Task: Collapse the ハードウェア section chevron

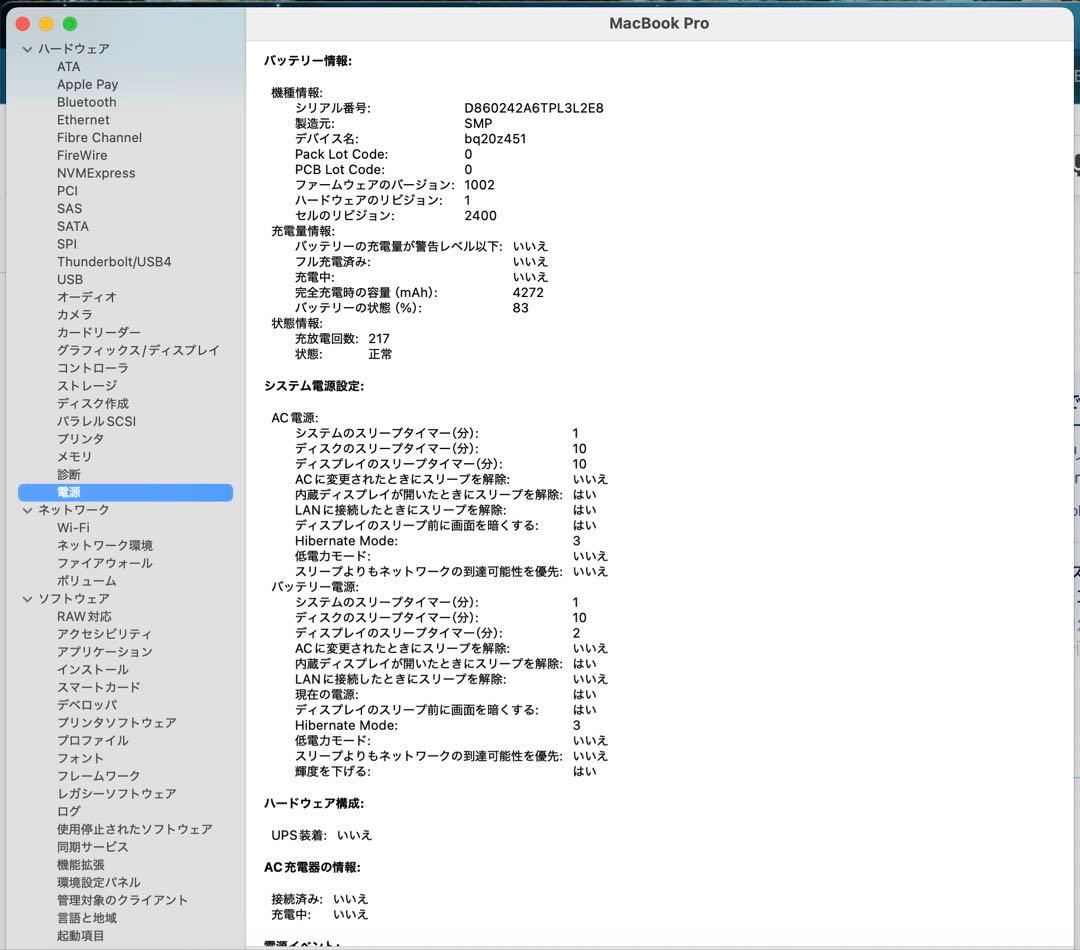Action: point(27,49)
